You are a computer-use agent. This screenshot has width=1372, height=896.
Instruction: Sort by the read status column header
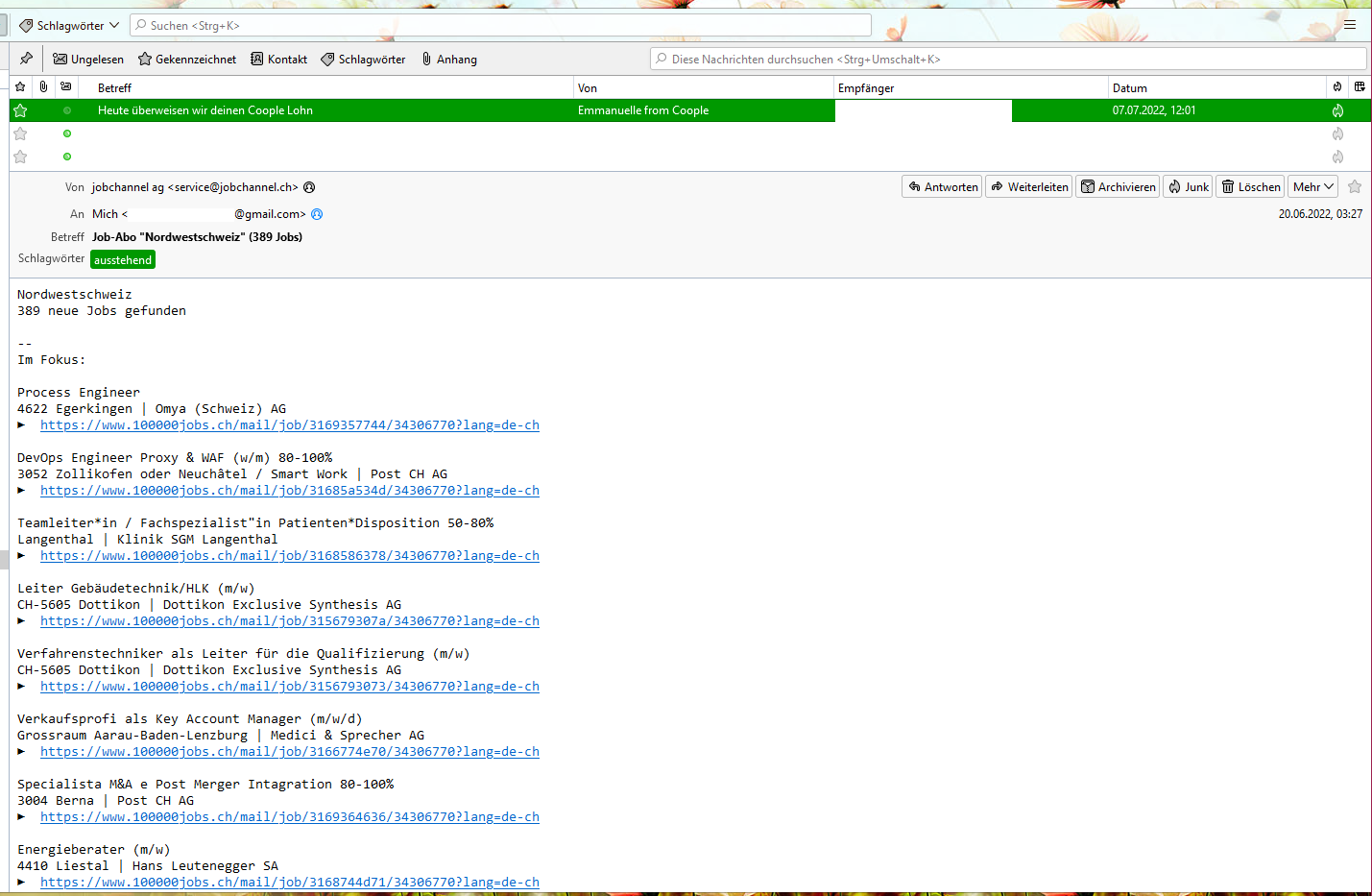(66, 87)
